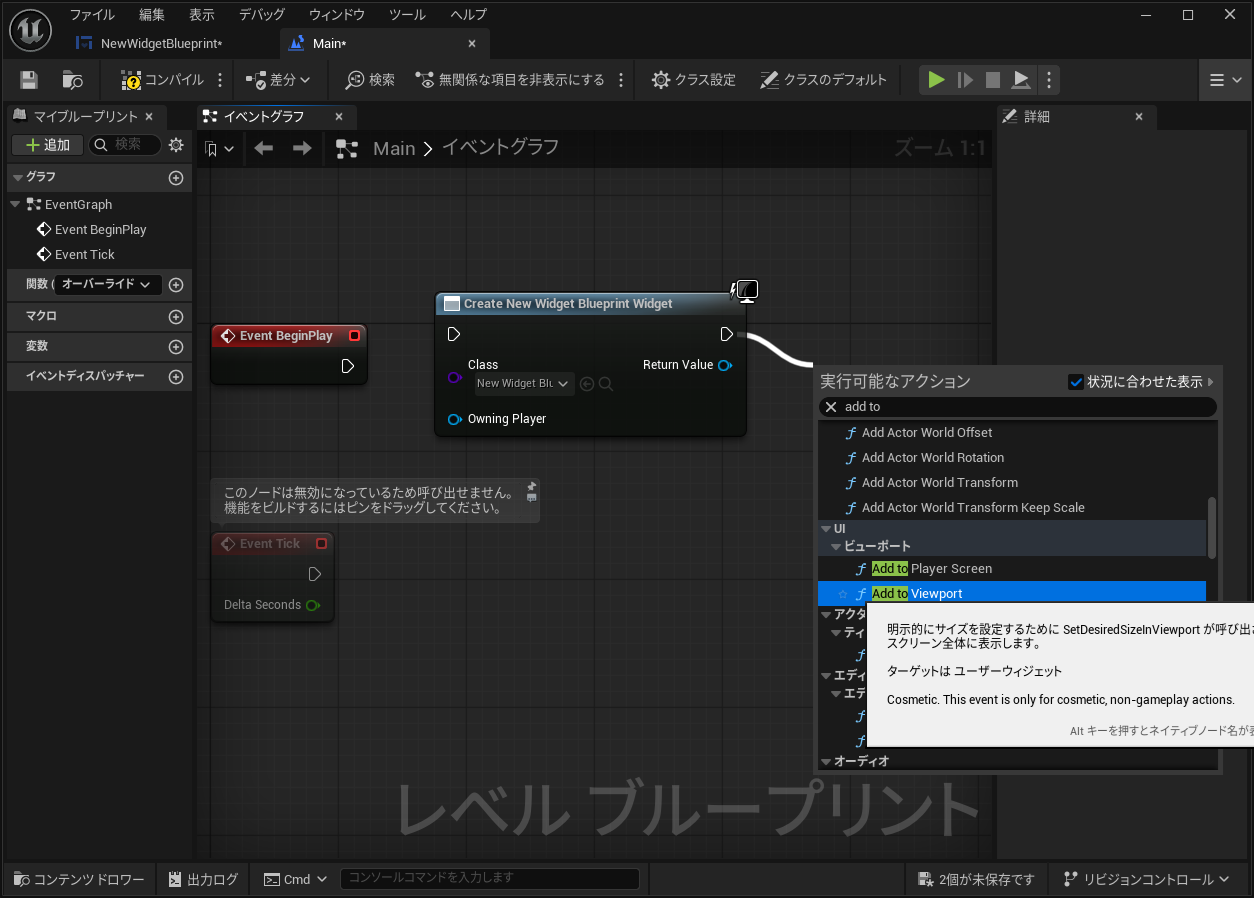The height and width of the screenshot is (898, 1254).
Task: Click Event BeginPlay exec output pin
Action: click(347, 366)
